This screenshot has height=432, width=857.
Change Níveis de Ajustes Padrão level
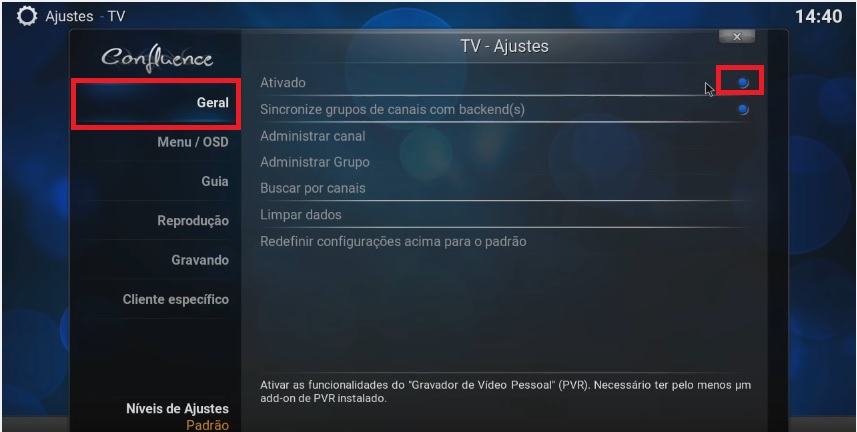[177, 417]
